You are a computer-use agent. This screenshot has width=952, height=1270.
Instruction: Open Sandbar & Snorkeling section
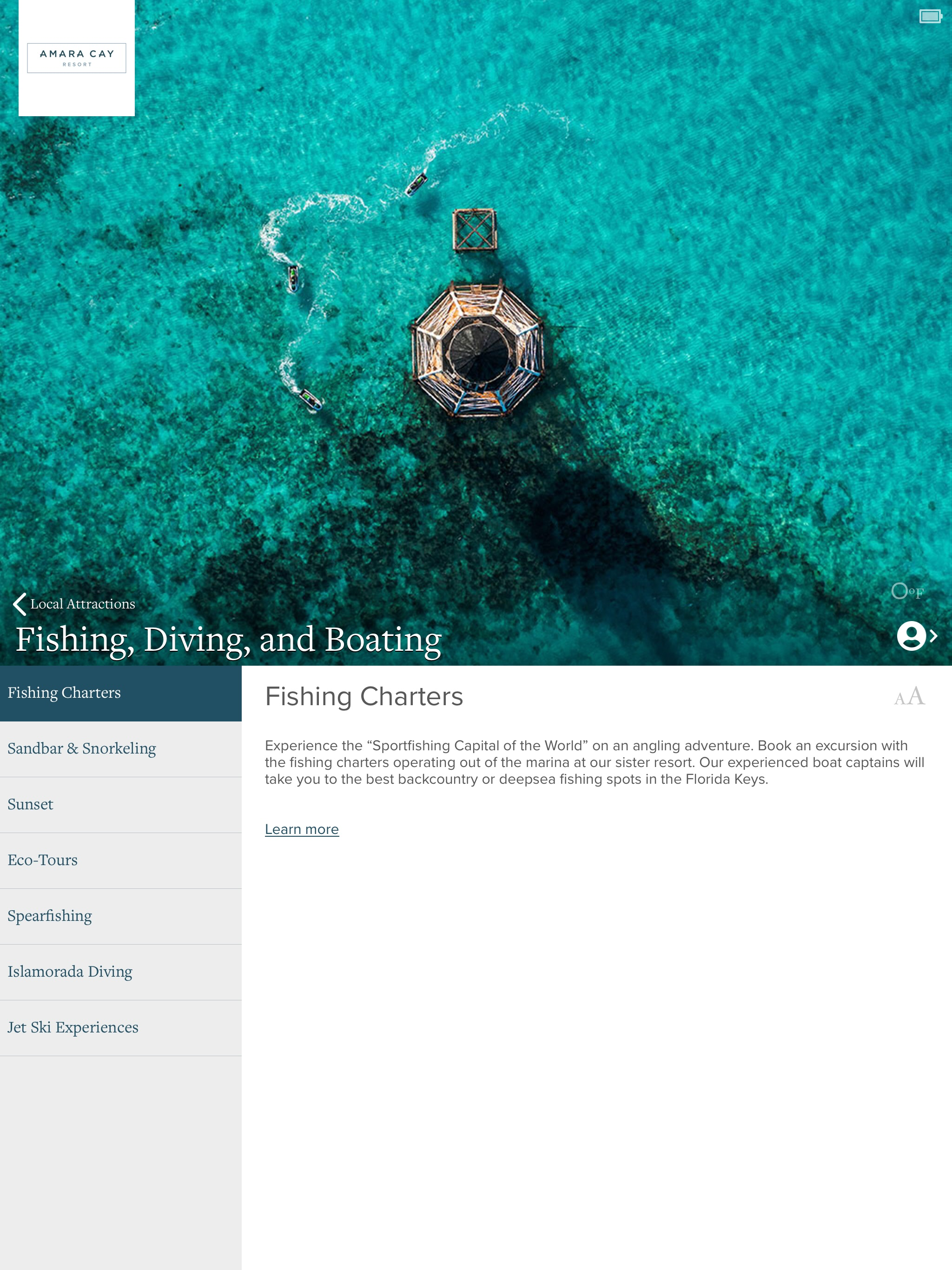(120, 749)
